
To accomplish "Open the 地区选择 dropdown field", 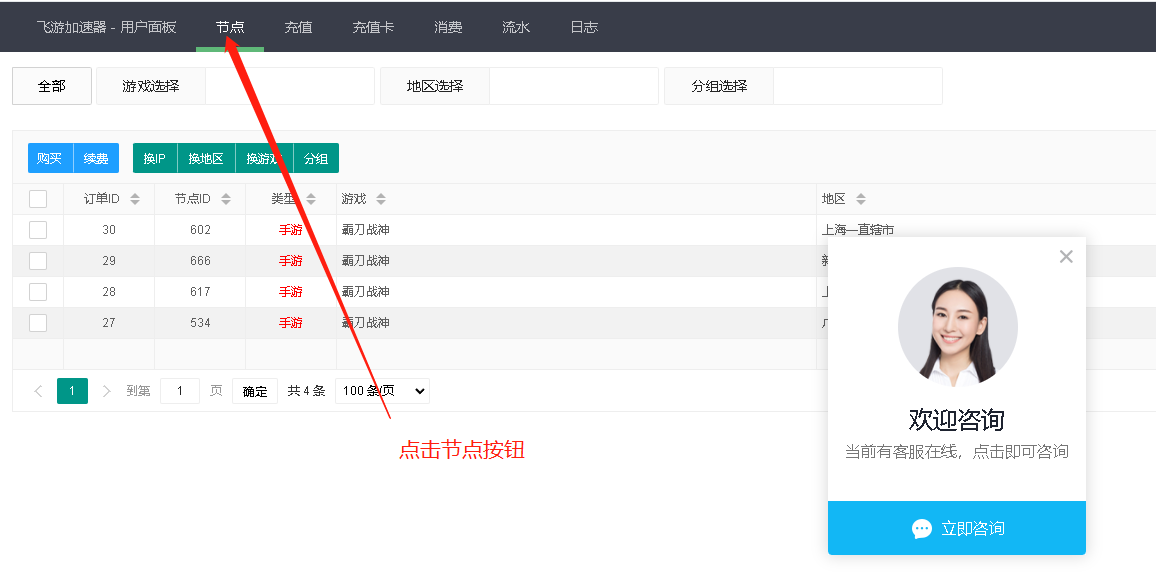I will pyautogui.click(x=574, y=86).
